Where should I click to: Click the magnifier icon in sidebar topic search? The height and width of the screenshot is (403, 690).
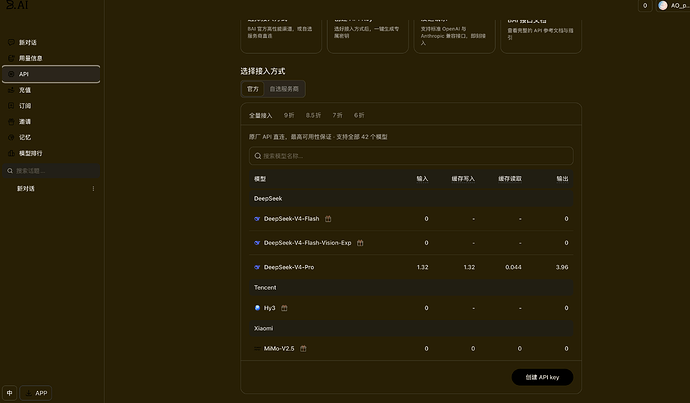(10, 171)
